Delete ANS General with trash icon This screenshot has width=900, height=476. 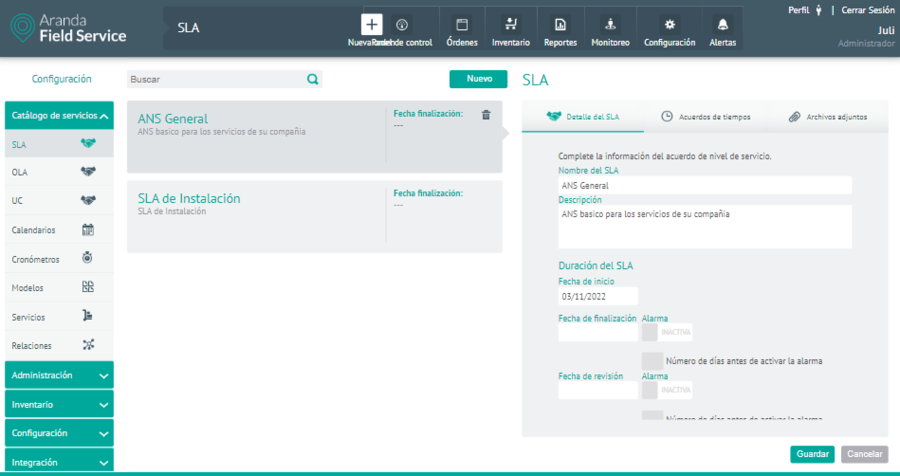(x=486, y=115)
